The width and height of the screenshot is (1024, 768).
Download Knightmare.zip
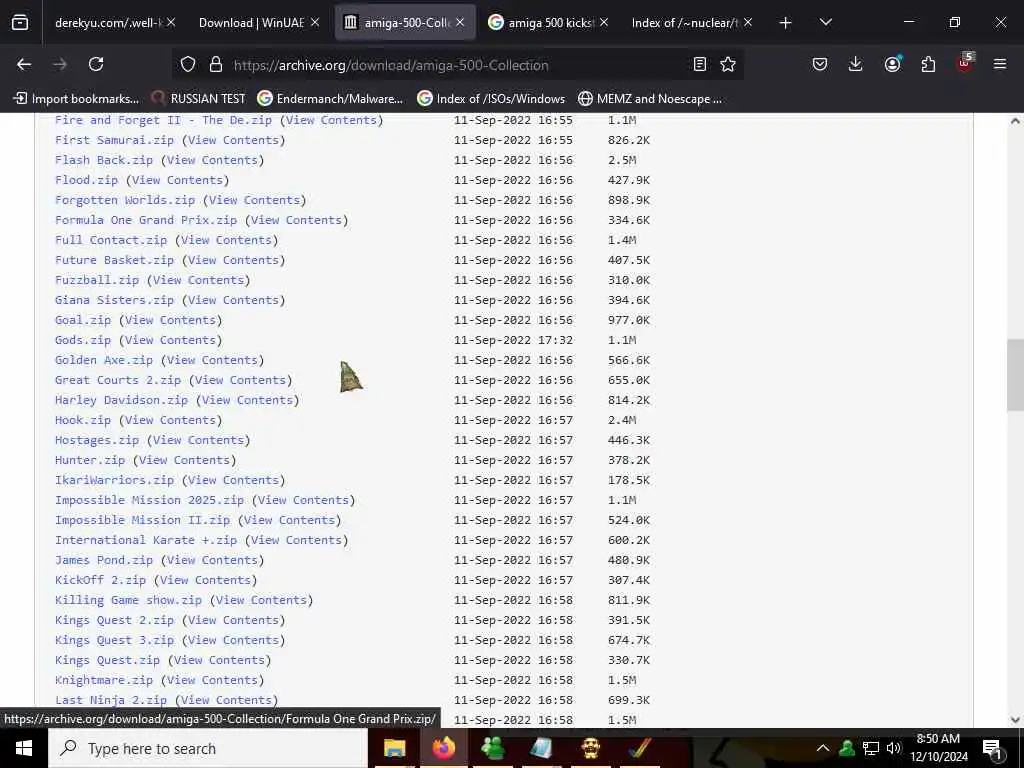pos(104,680)
